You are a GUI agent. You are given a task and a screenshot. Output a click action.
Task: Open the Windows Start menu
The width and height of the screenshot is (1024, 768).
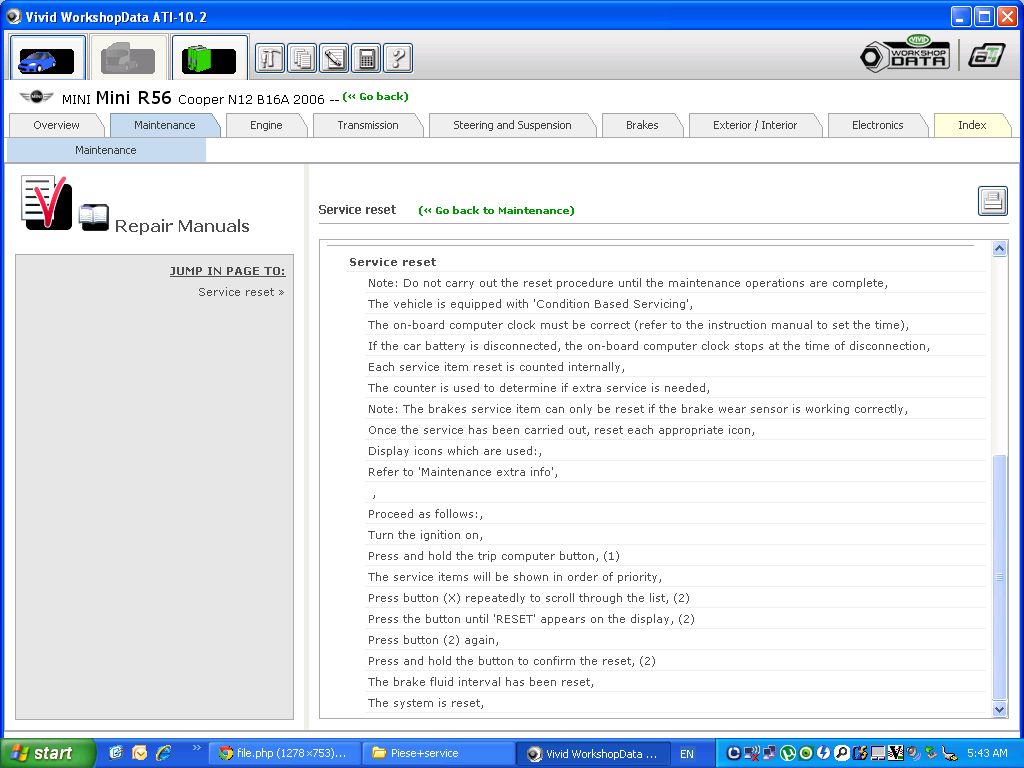coord(47,753)
